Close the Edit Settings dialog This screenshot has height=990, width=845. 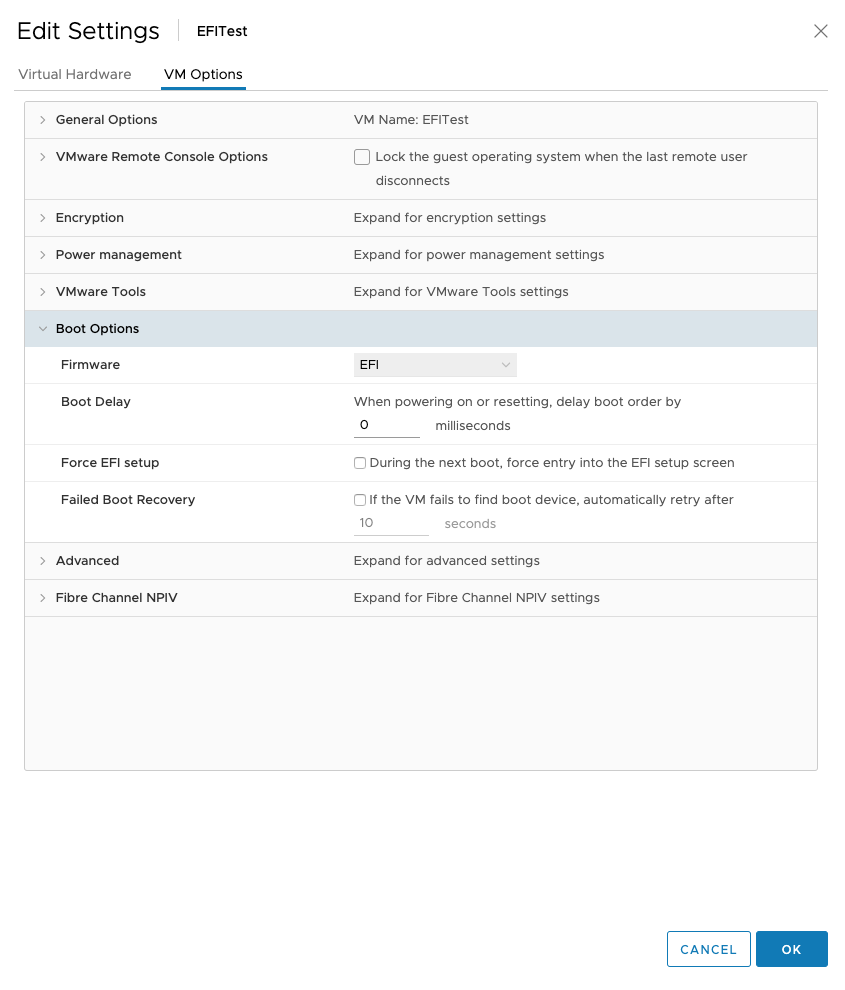click(820, 31)
